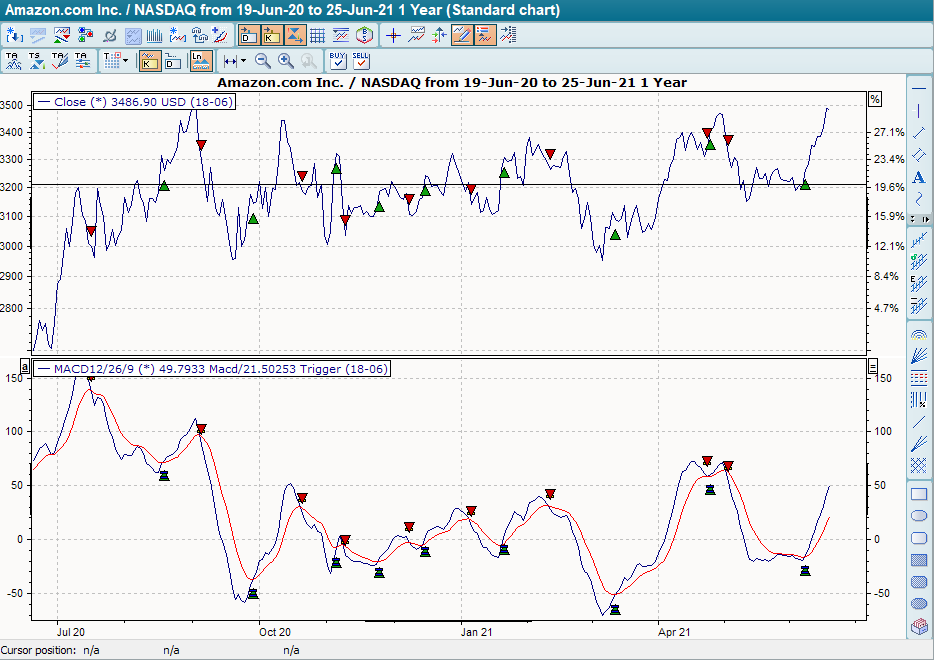Screen dimensions: 934x660
Task: Select the zoom-out magnifier tool
Action: point(261,61)
